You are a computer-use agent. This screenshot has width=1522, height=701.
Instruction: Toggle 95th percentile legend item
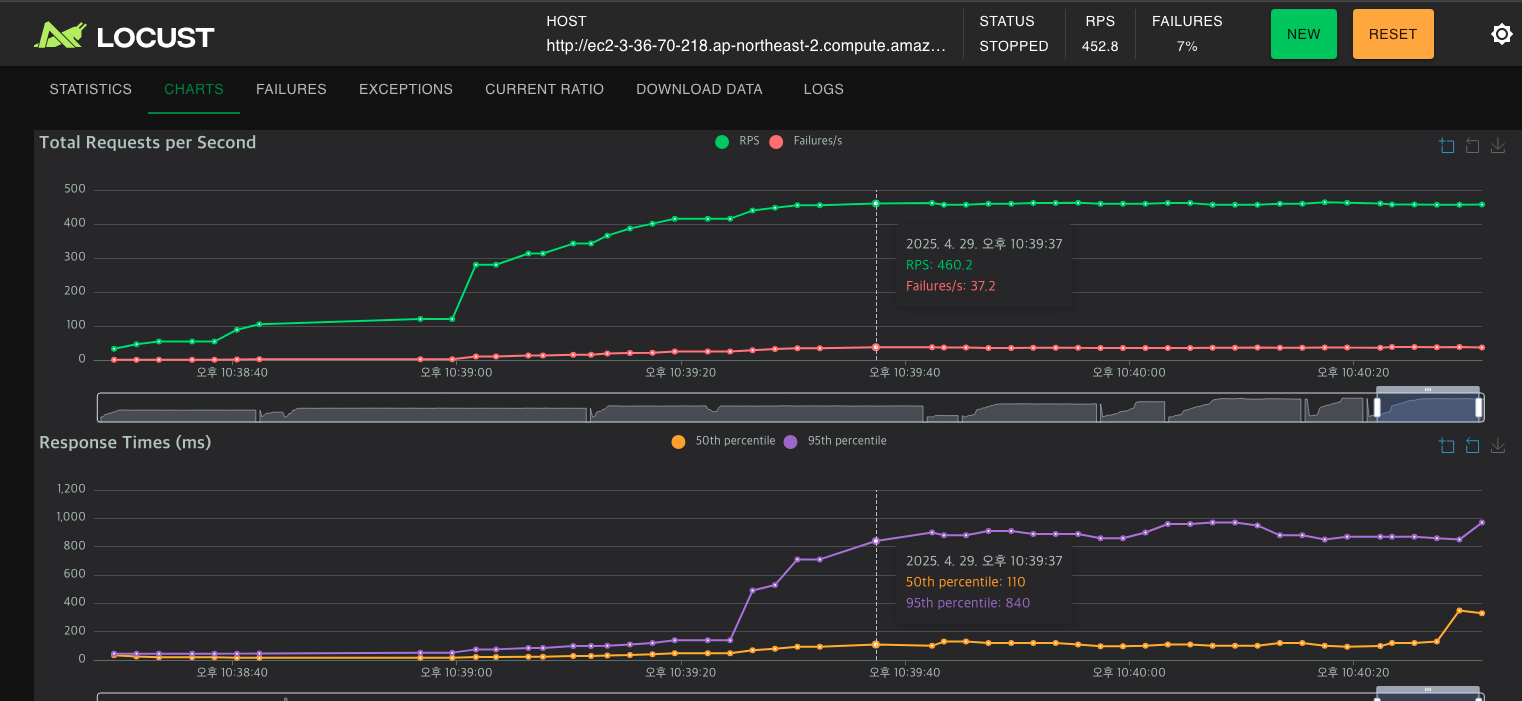(x=835, y=441)
